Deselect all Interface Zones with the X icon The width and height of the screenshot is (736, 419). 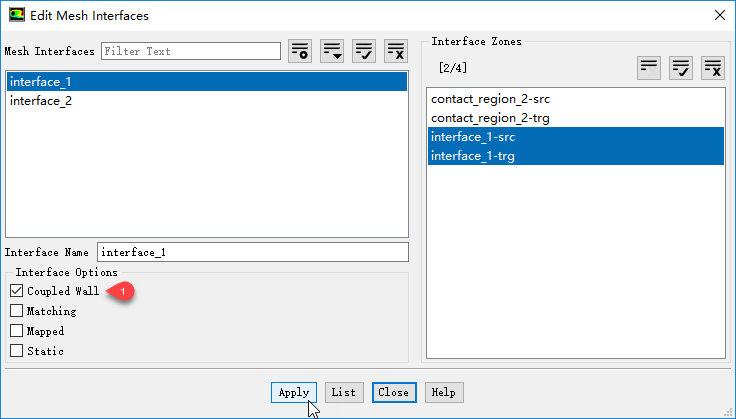tap(713, 68)
